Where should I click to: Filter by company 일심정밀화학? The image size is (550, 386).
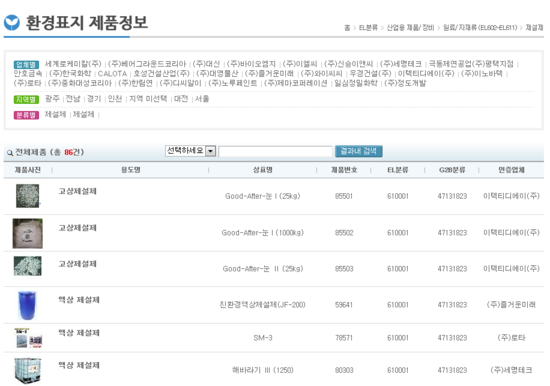point(356,83)
